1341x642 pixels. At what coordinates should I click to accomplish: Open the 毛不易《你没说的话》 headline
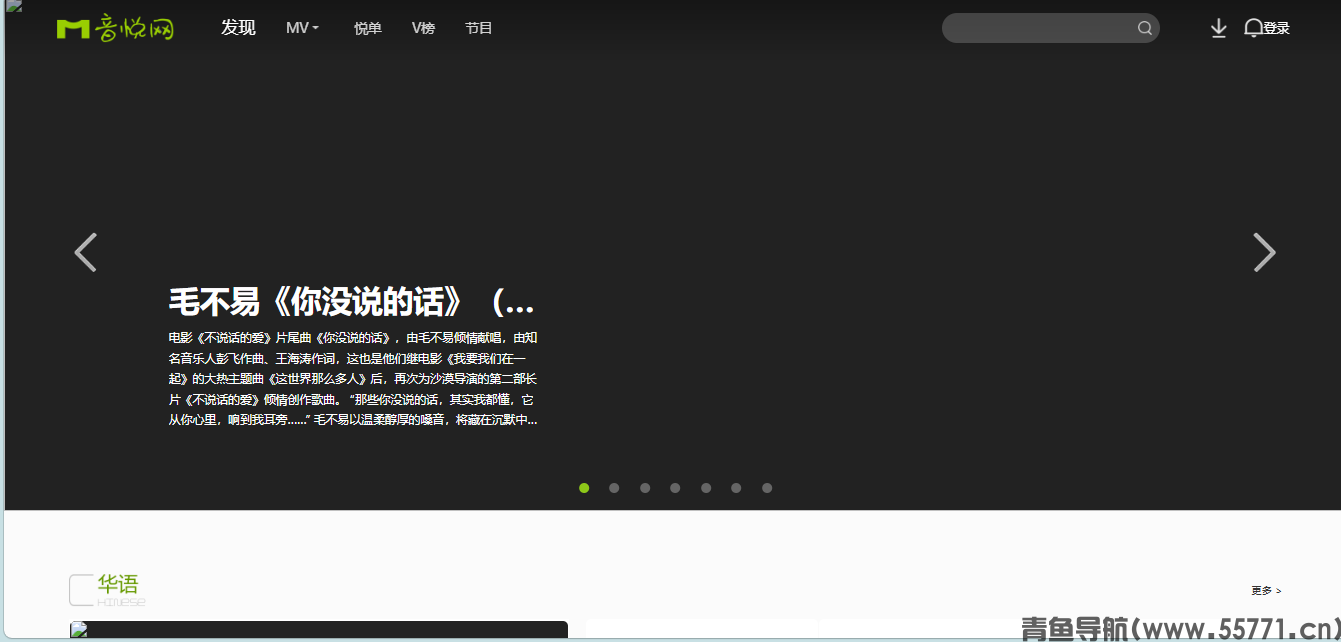pyautogui.click(x=352, y=301)
